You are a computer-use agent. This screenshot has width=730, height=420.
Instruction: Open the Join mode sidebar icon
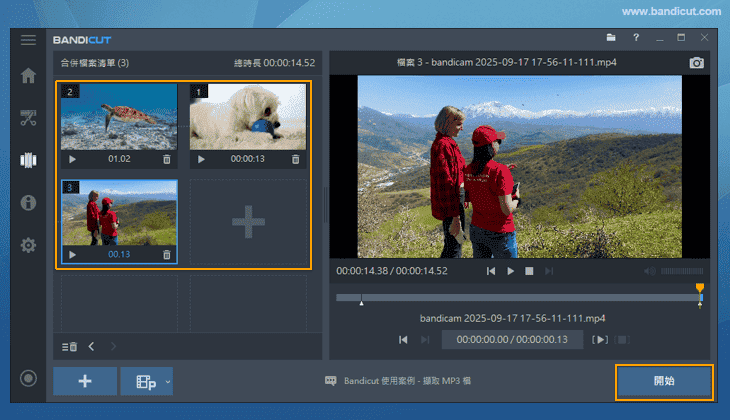click(28, 160)
